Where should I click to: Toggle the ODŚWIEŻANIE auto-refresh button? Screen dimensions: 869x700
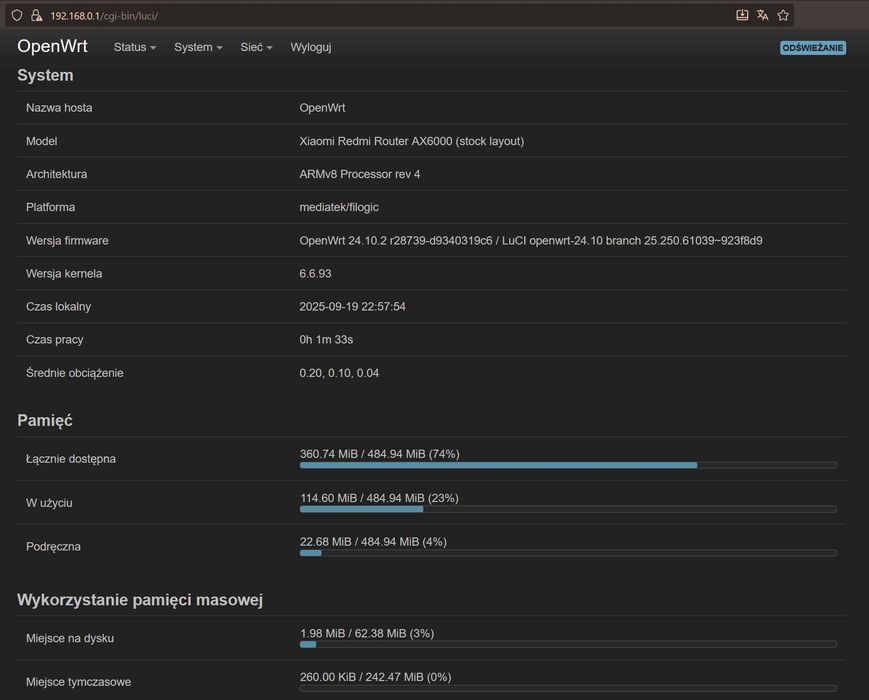coord(812,48)
